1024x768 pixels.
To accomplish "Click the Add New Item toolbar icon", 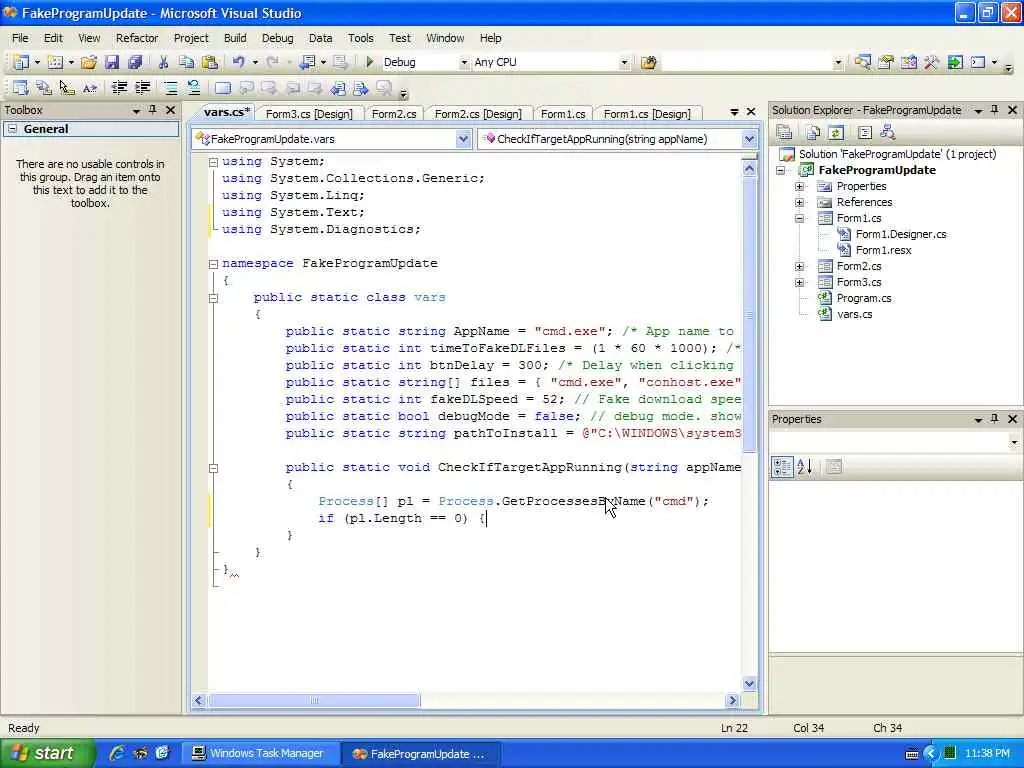I will pyautogui.click(x=56, y=62).
